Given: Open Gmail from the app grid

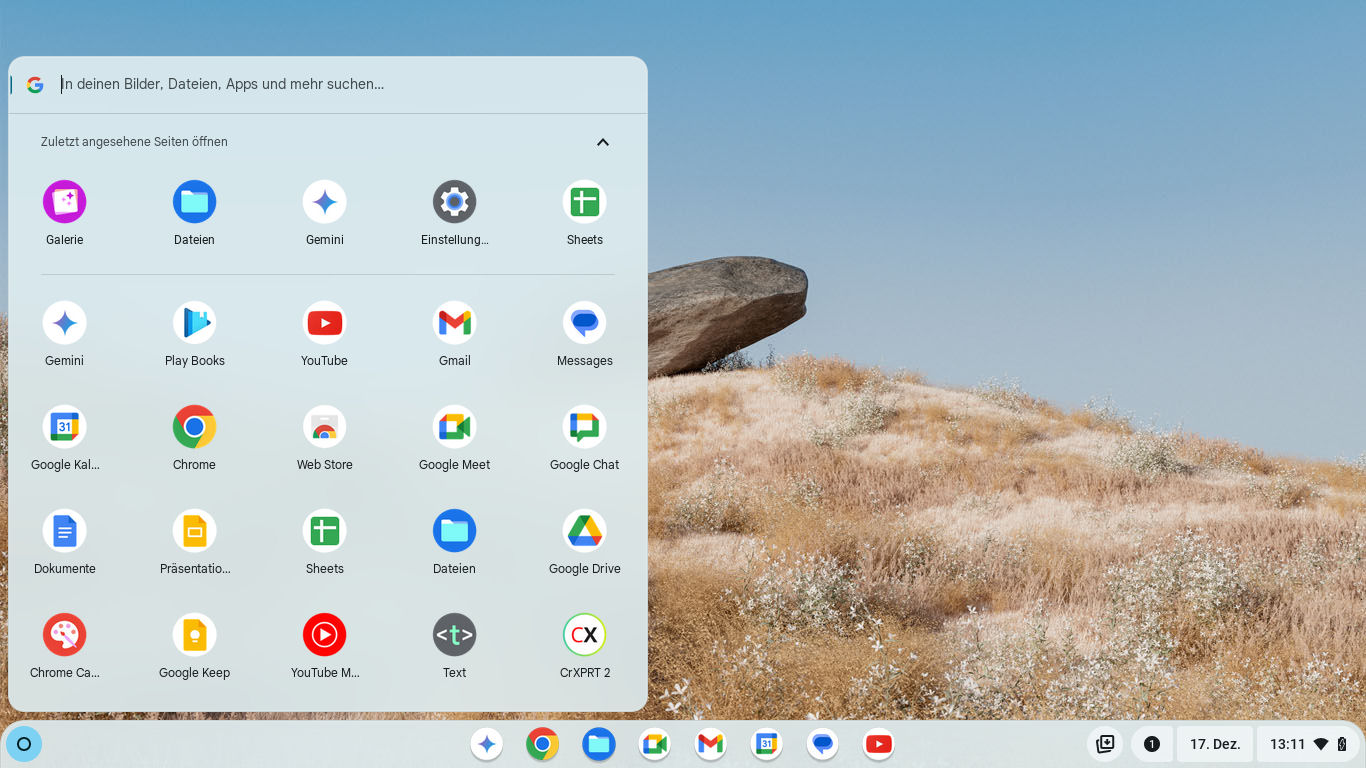Looking at the screenshot, I should click(x=454, y=323).
